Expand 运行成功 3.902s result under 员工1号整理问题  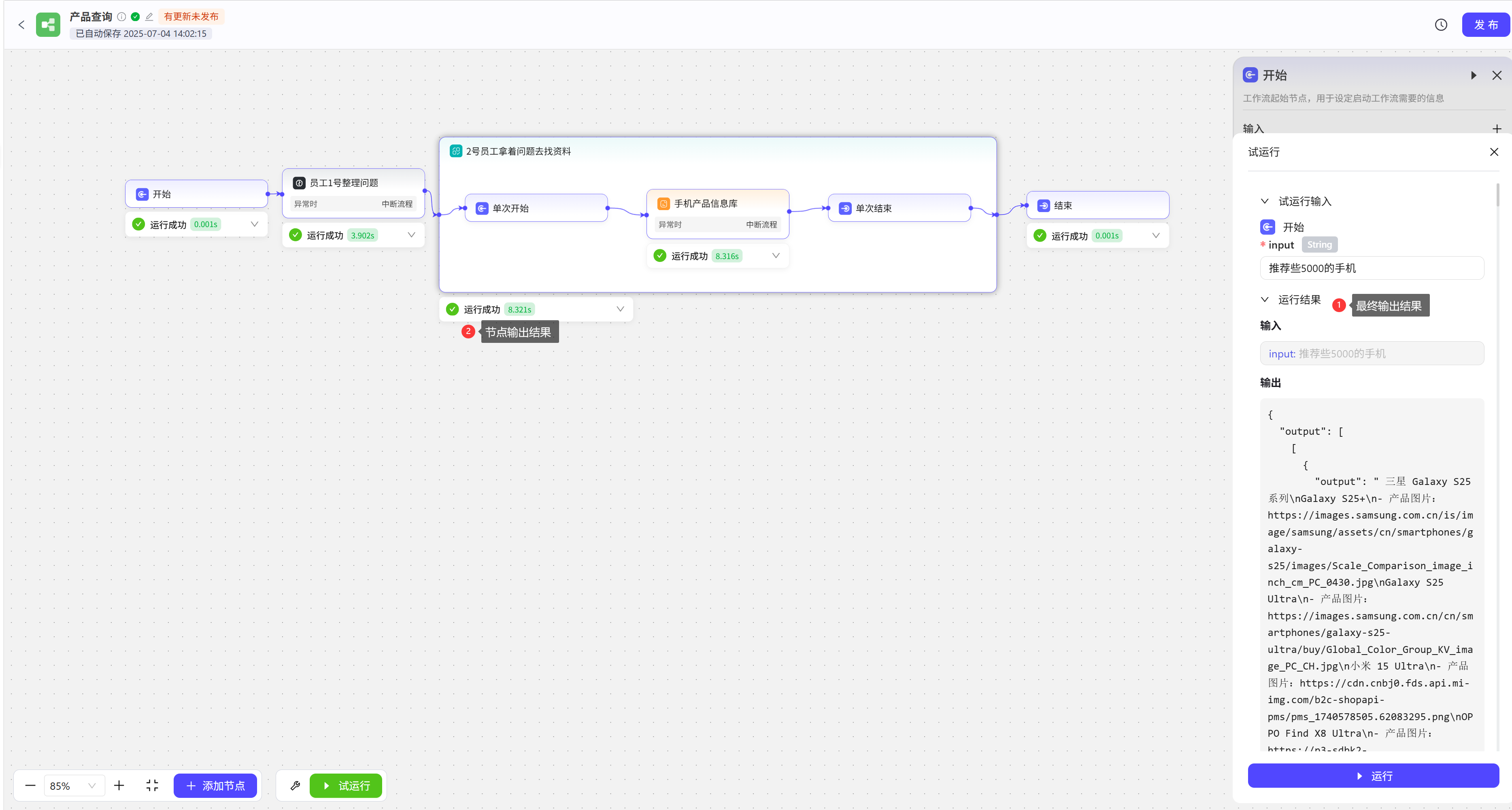click(x=411, y=235)
